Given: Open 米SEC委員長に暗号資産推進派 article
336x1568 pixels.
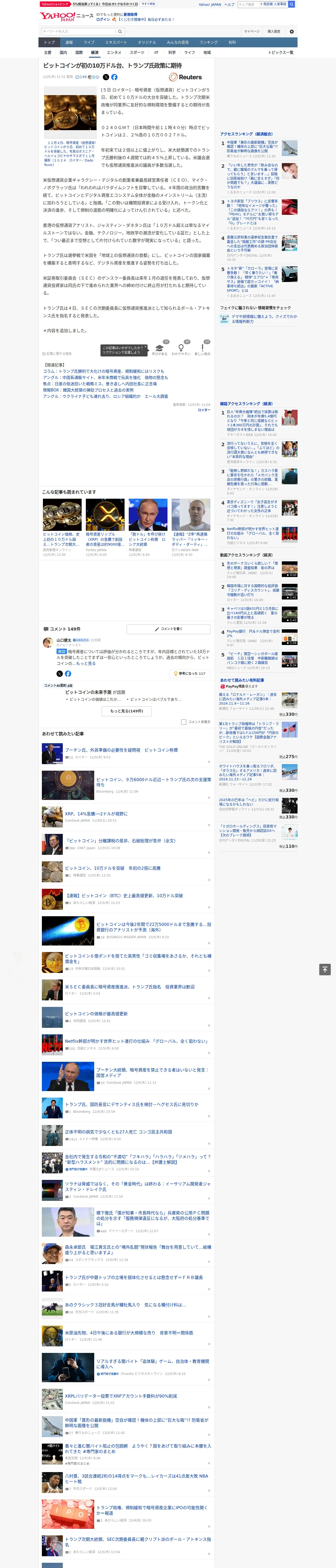Looking at the screenshot, I should point(130,987).
